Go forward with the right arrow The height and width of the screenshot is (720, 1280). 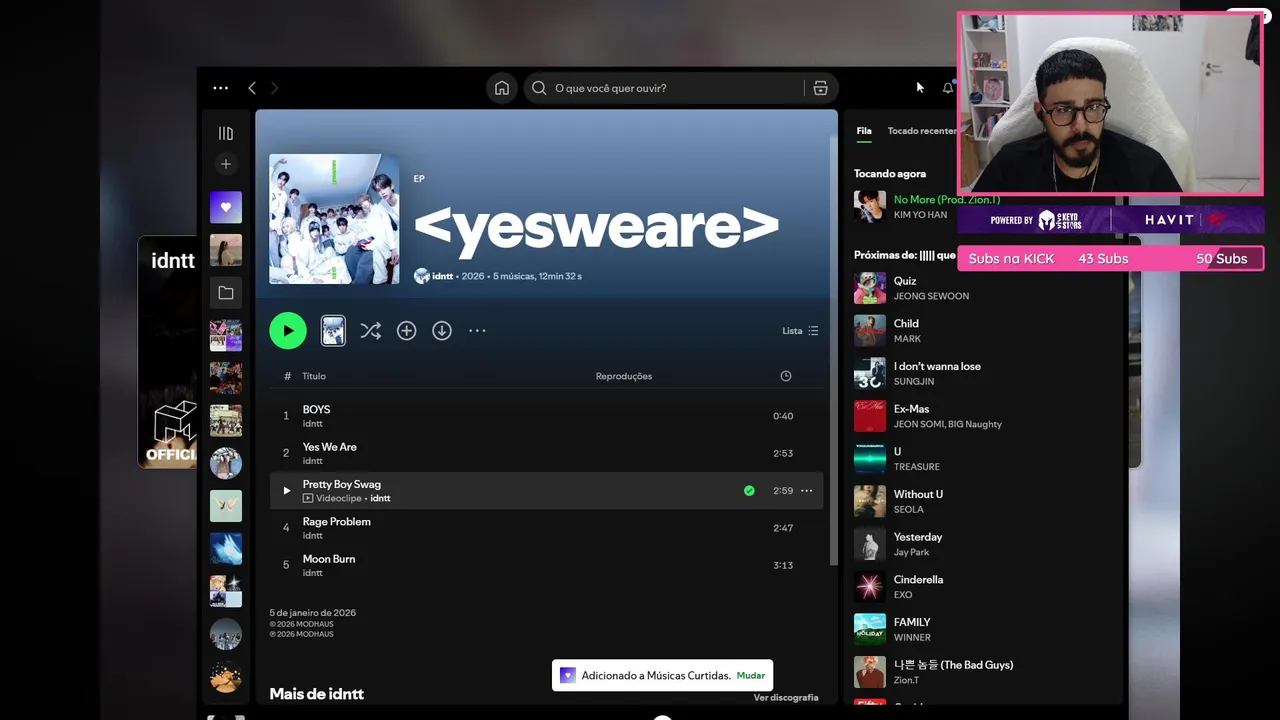[274, 88]
